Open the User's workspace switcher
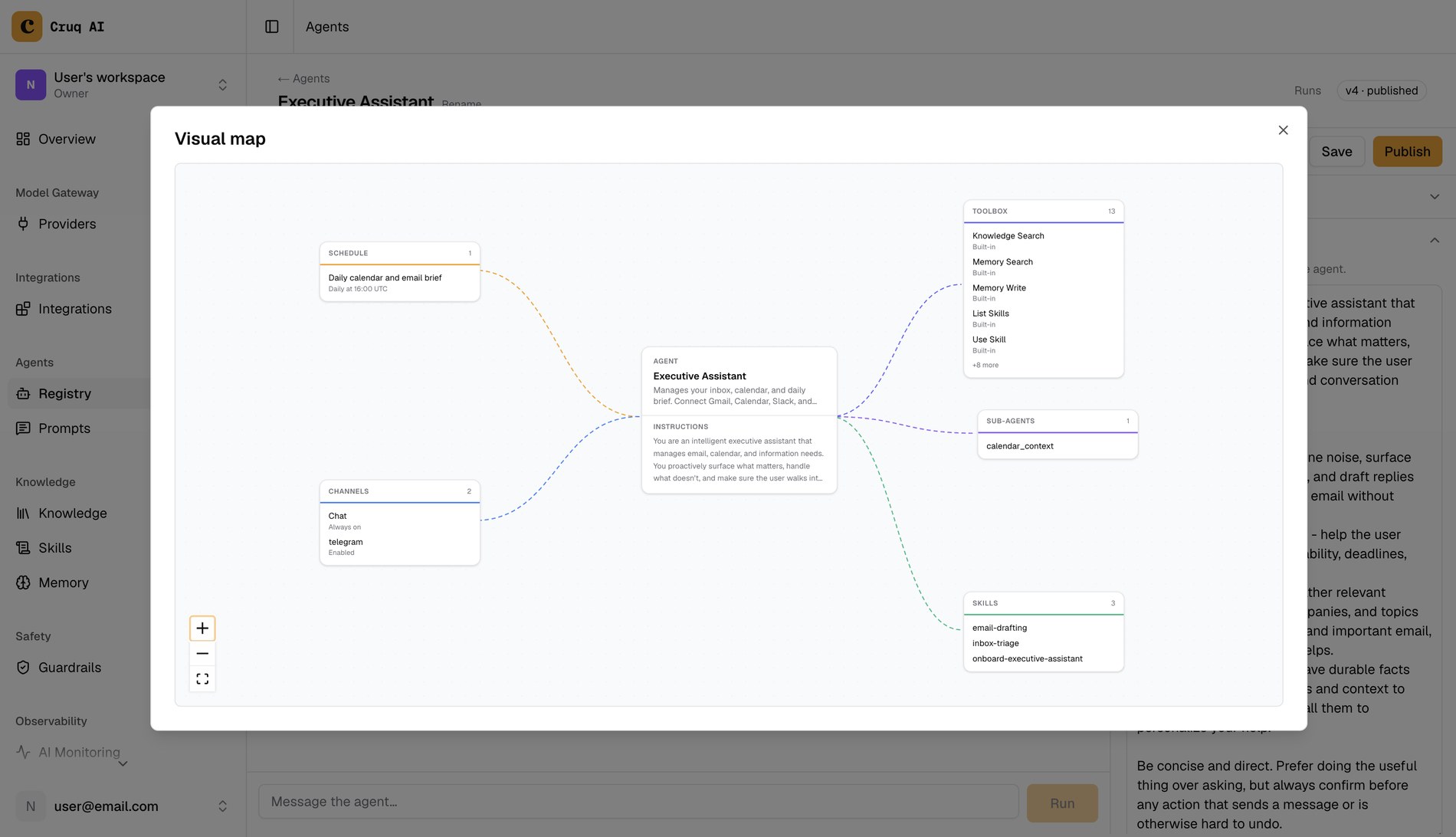The width and height of the screenshot is (1456, 837). click(123, 84)
